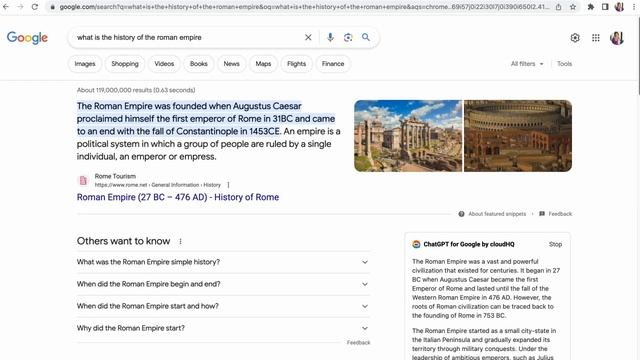This screenshot has width=640, height=360.
Task: Open the Colosseum interior photo
Action: pos(518,136)
